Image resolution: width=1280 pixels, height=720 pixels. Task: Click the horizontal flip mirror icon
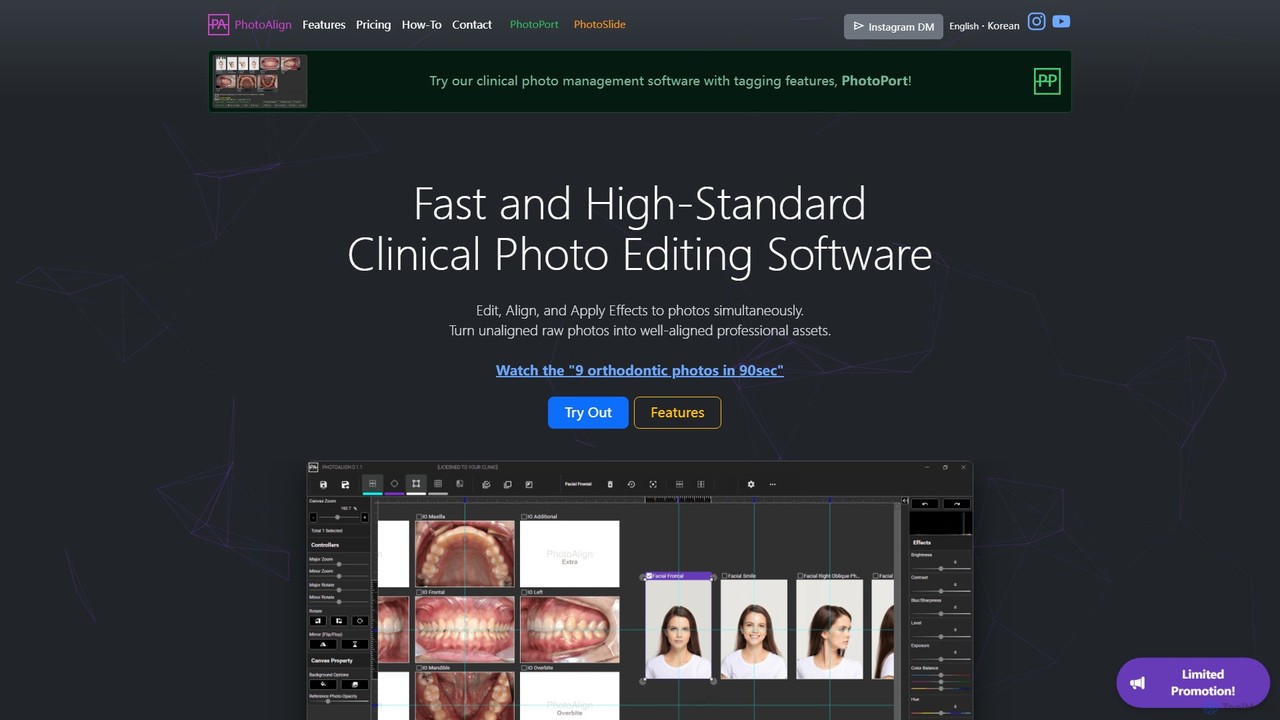(x=323, y=644)
